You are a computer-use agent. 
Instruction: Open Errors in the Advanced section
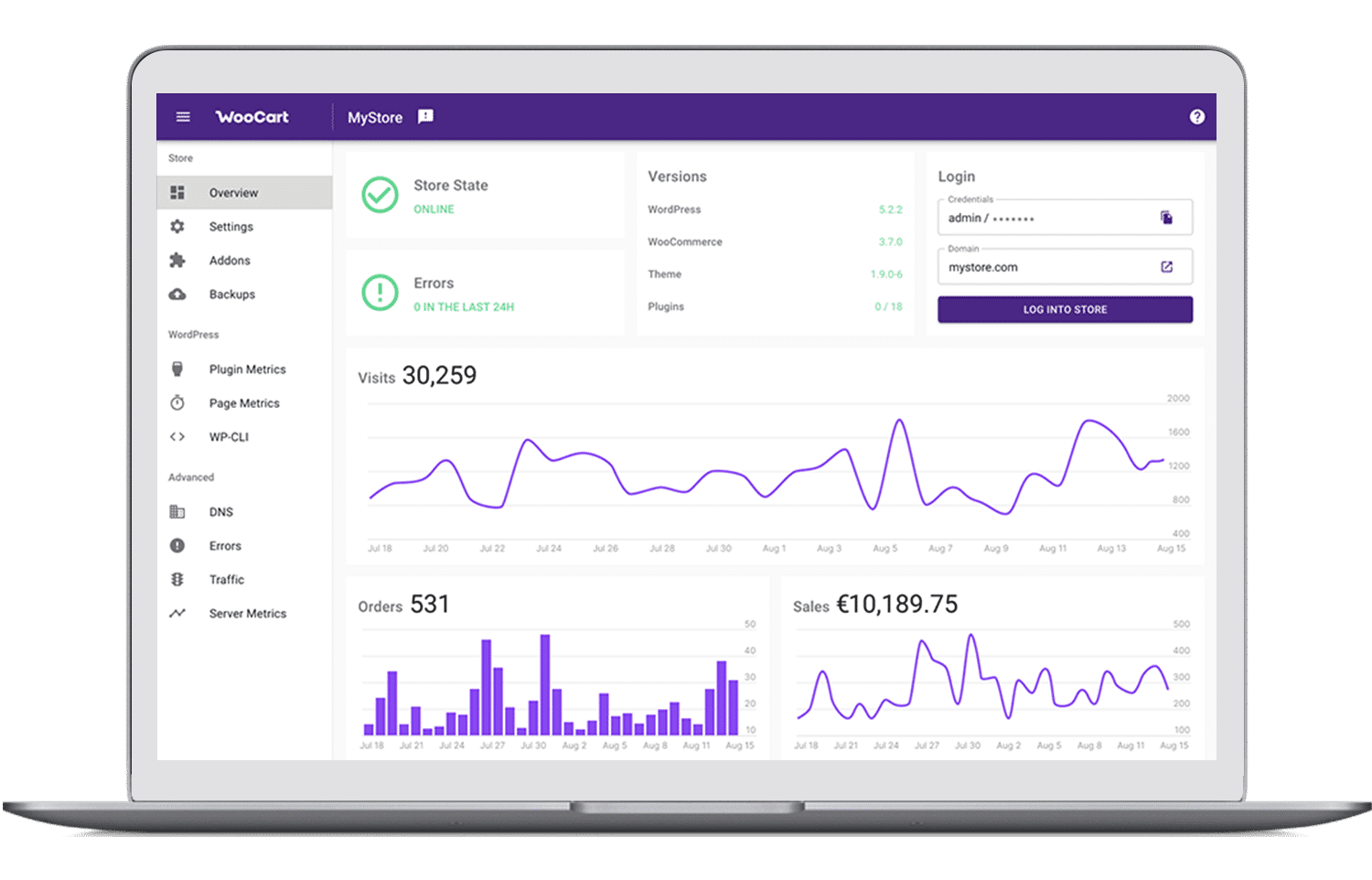(244, 545)
